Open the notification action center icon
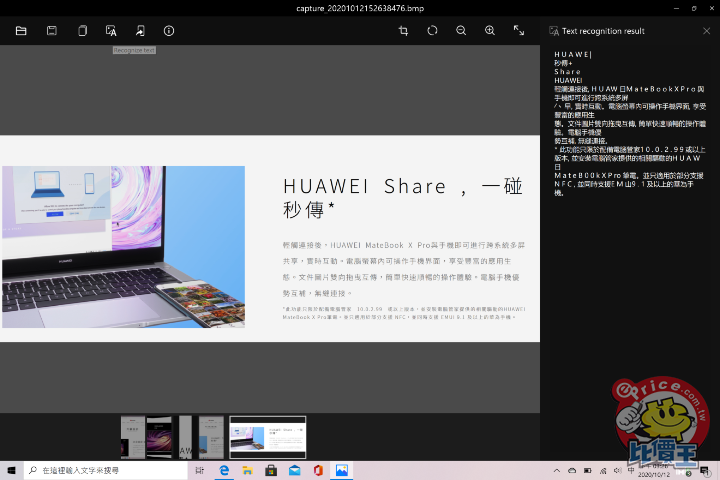 tap(704, 470)
